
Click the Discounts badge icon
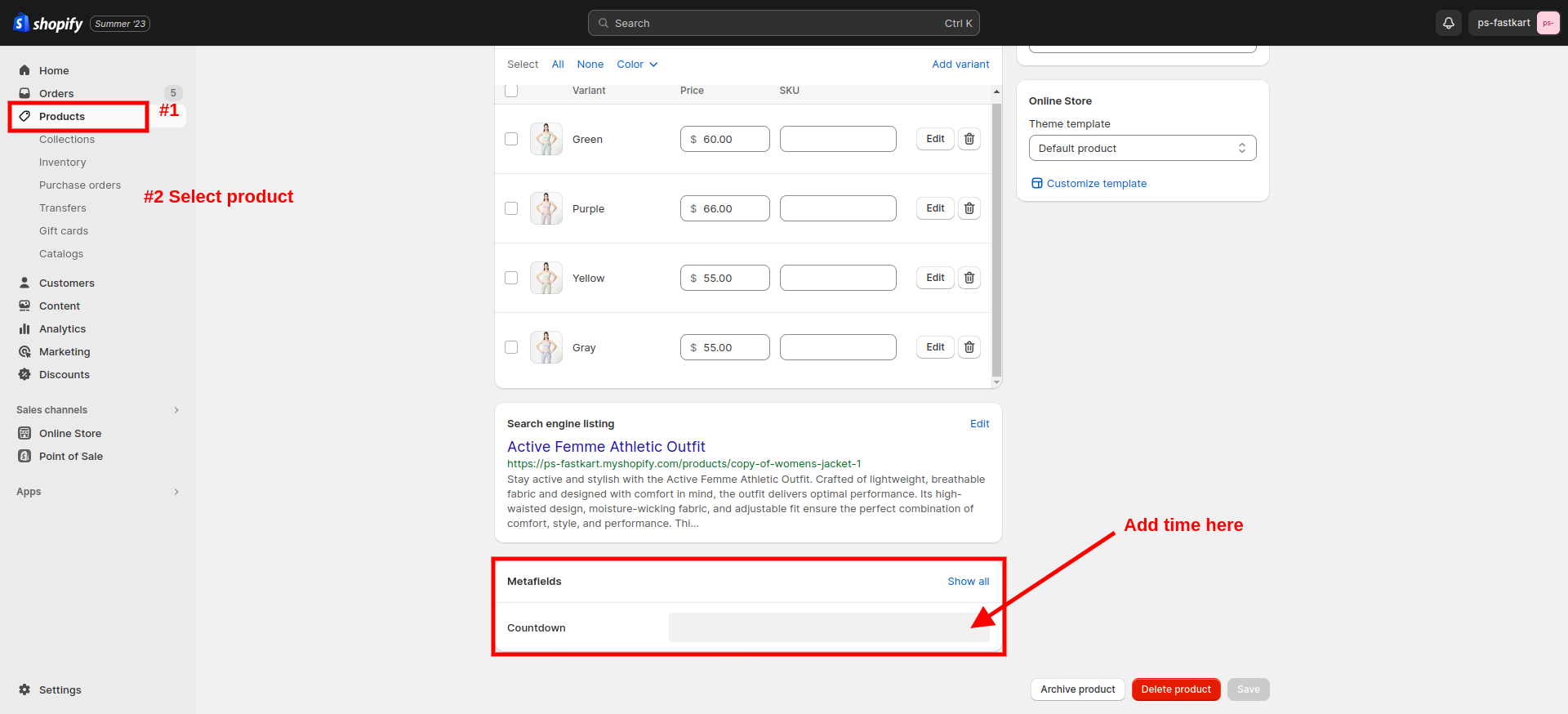(24, 374)
